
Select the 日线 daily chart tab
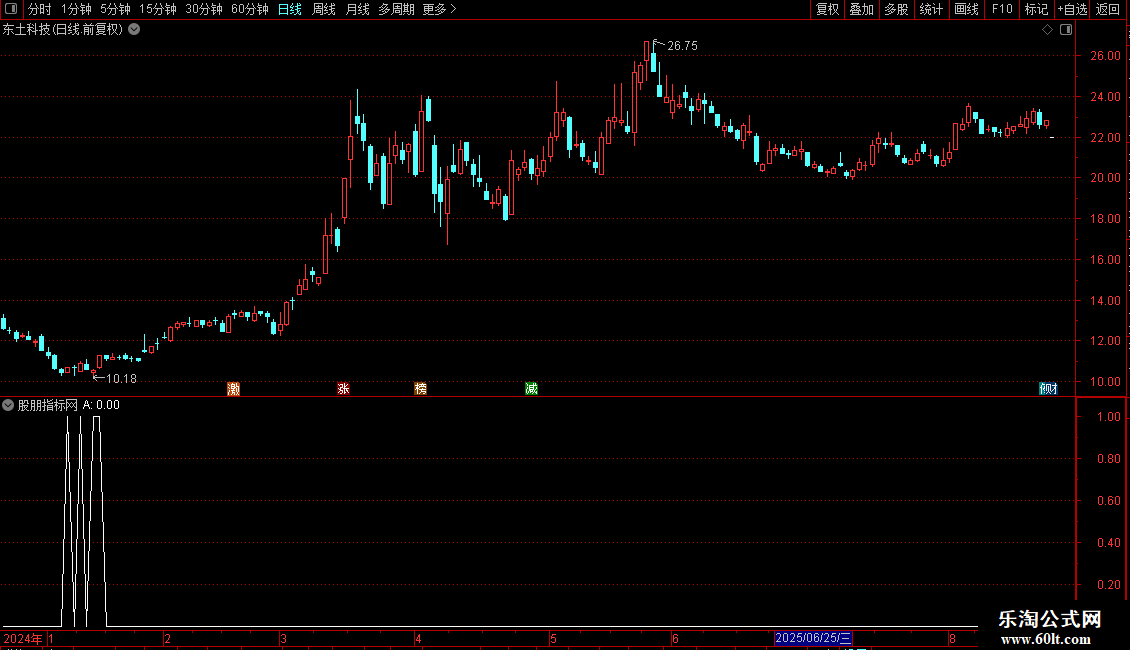[x=290, y=9]
